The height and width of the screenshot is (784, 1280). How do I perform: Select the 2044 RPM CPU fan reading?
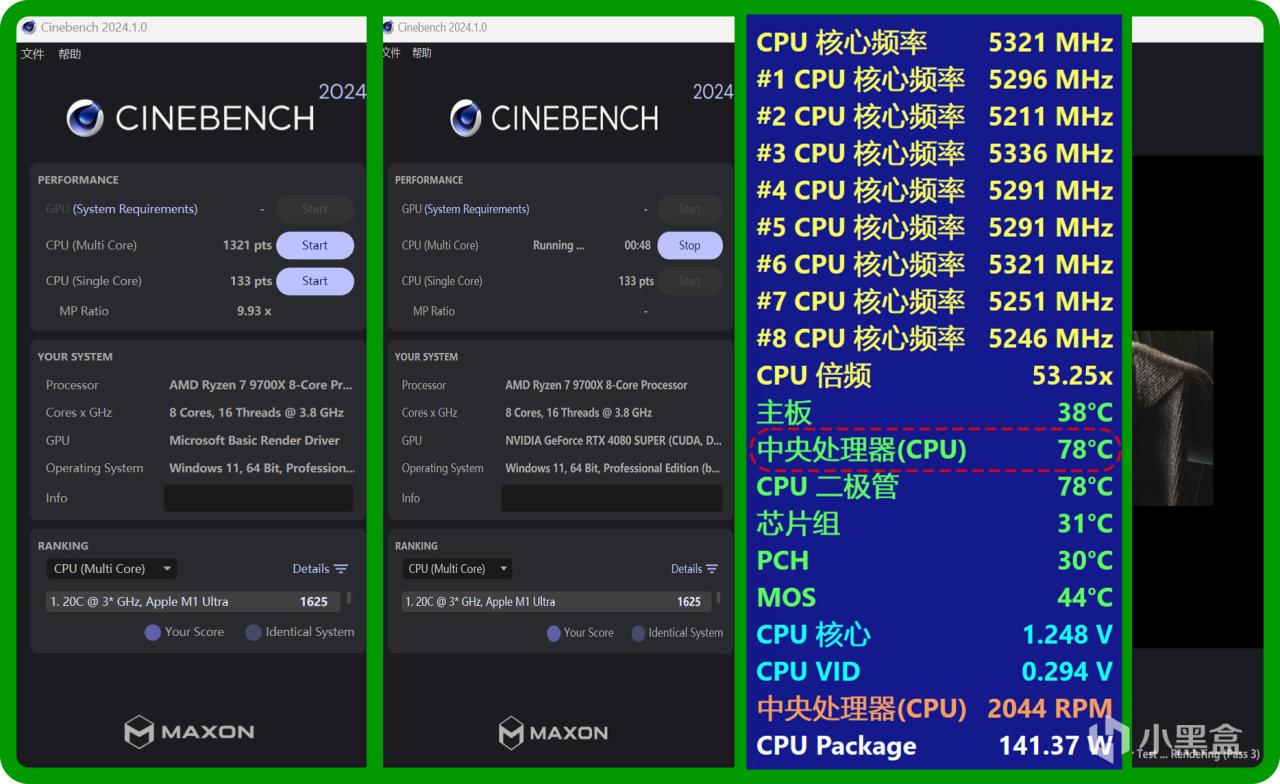point(934,708)
